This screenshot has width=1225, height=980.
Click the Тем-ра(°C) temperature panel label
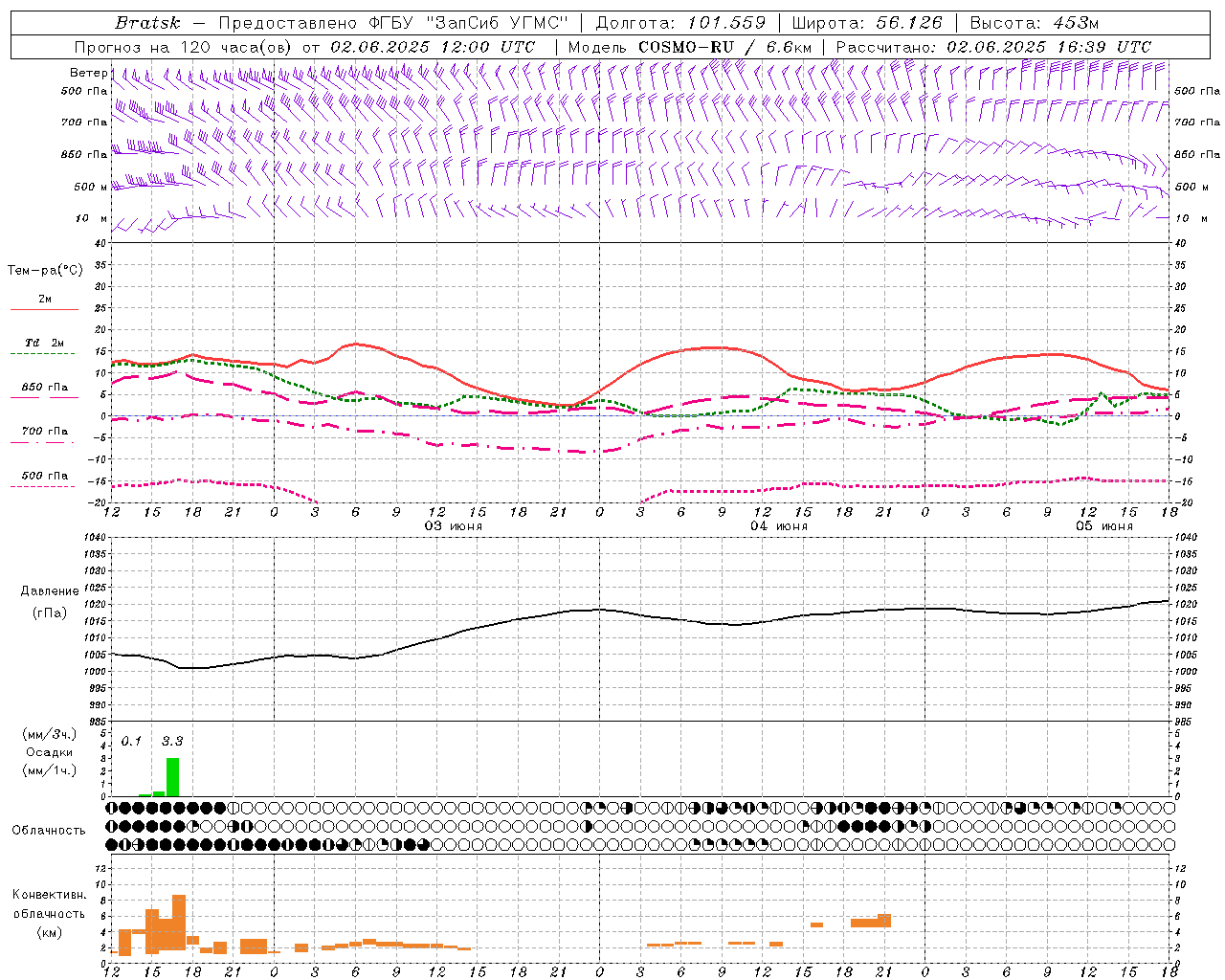tap(45, 271)
